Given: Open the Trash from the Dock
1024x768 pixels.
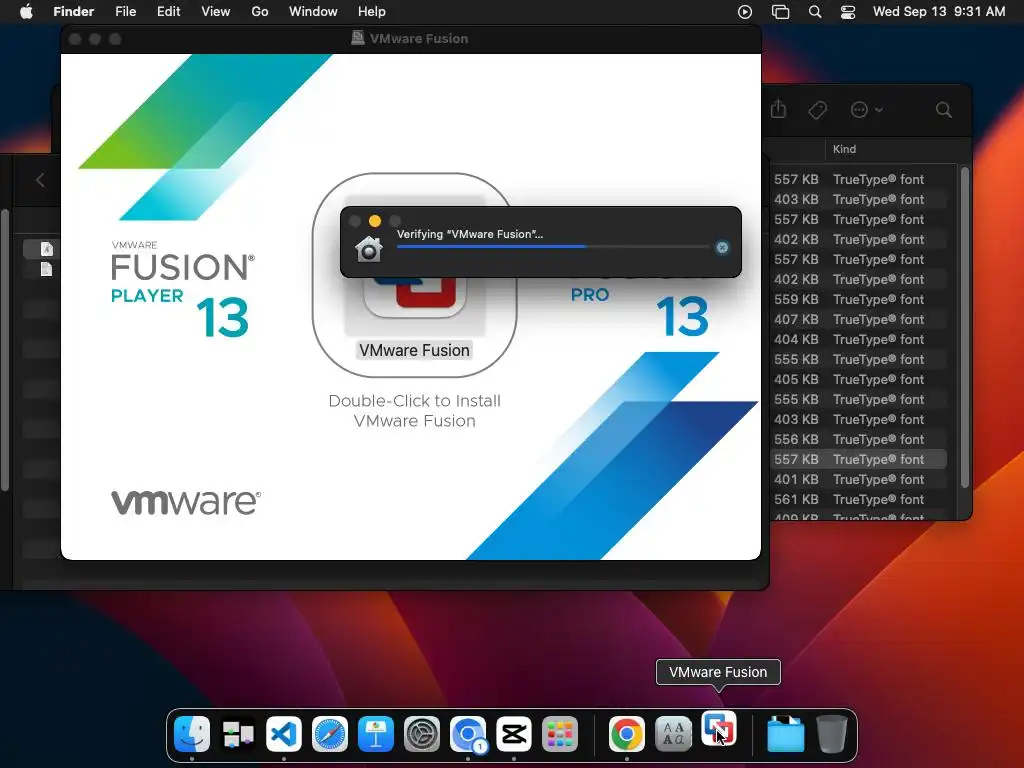Looking at the screenshot, I should pyautogui.click(x=832, y=734).
